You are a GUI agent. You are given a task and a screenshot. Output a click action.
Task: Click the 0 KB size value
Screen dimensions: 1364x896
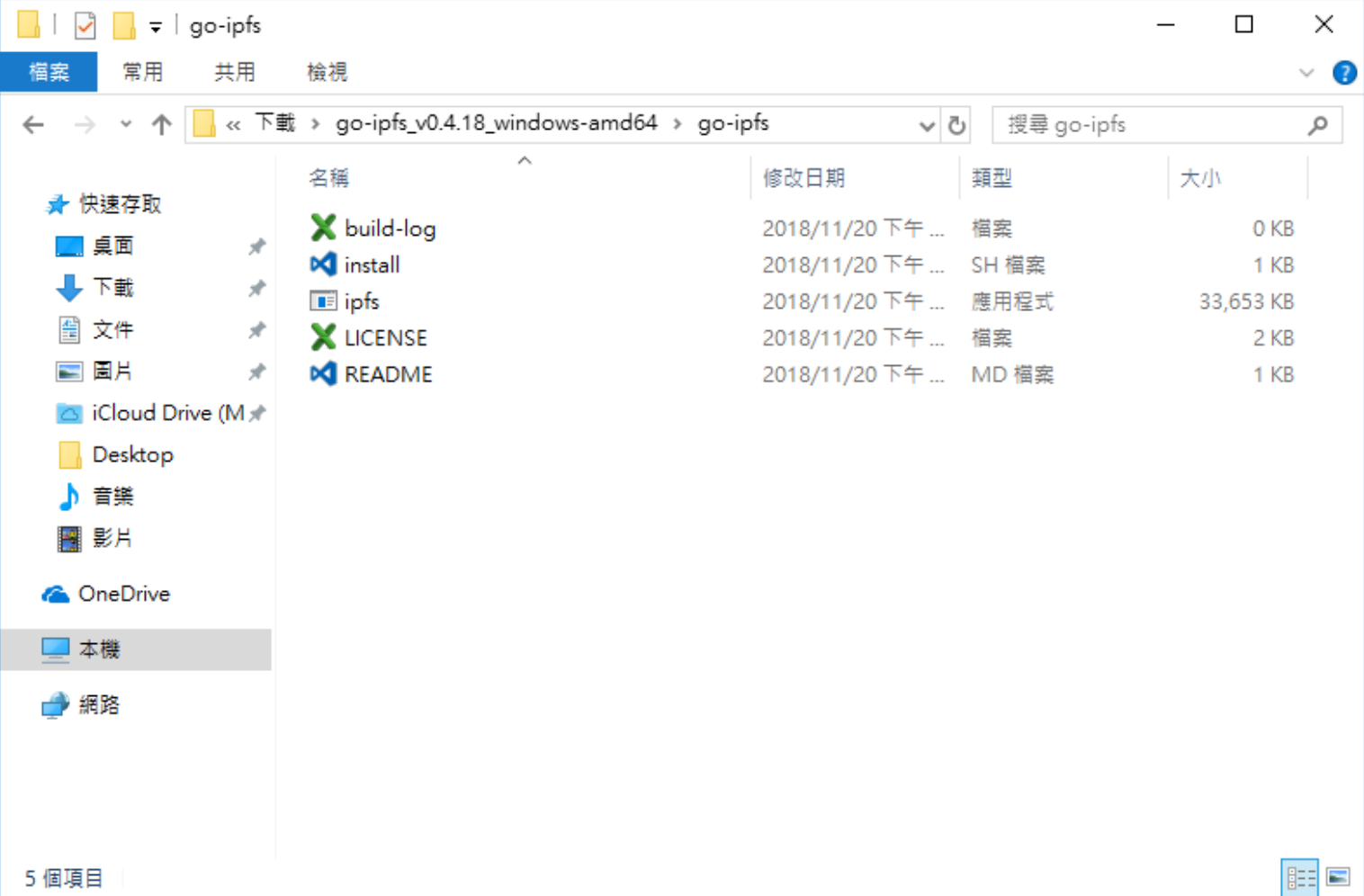(x=1273, y=228)
